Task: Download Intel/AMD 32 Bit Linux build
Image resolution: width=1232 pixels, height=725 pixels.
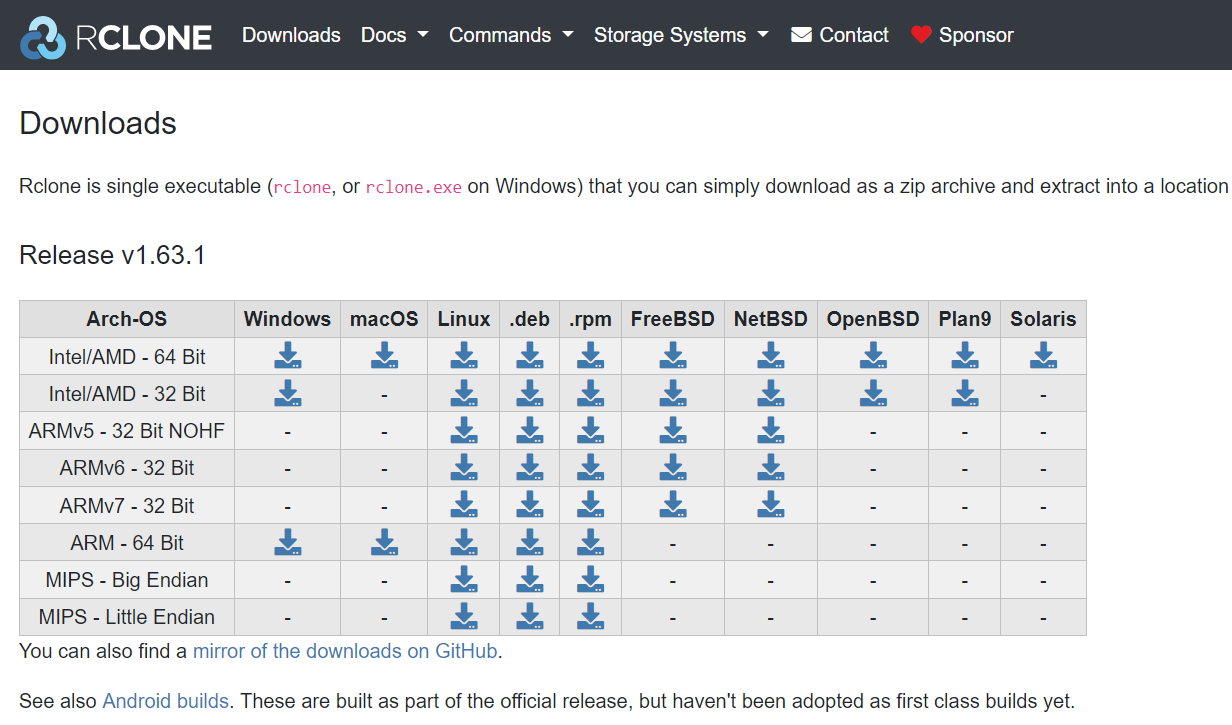Action: 463,393
